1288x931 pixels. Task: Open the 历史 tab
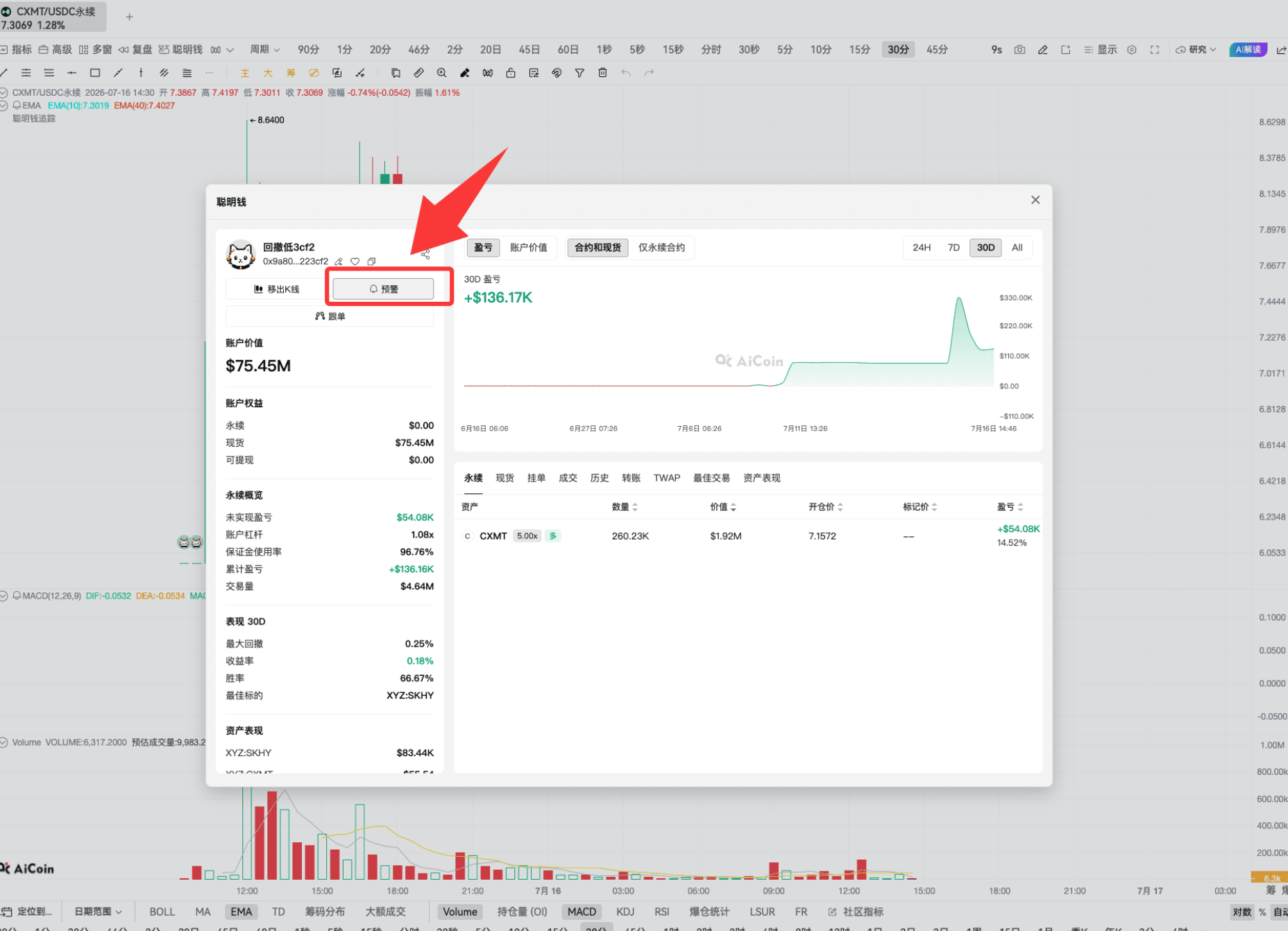[x=600, y=478]
